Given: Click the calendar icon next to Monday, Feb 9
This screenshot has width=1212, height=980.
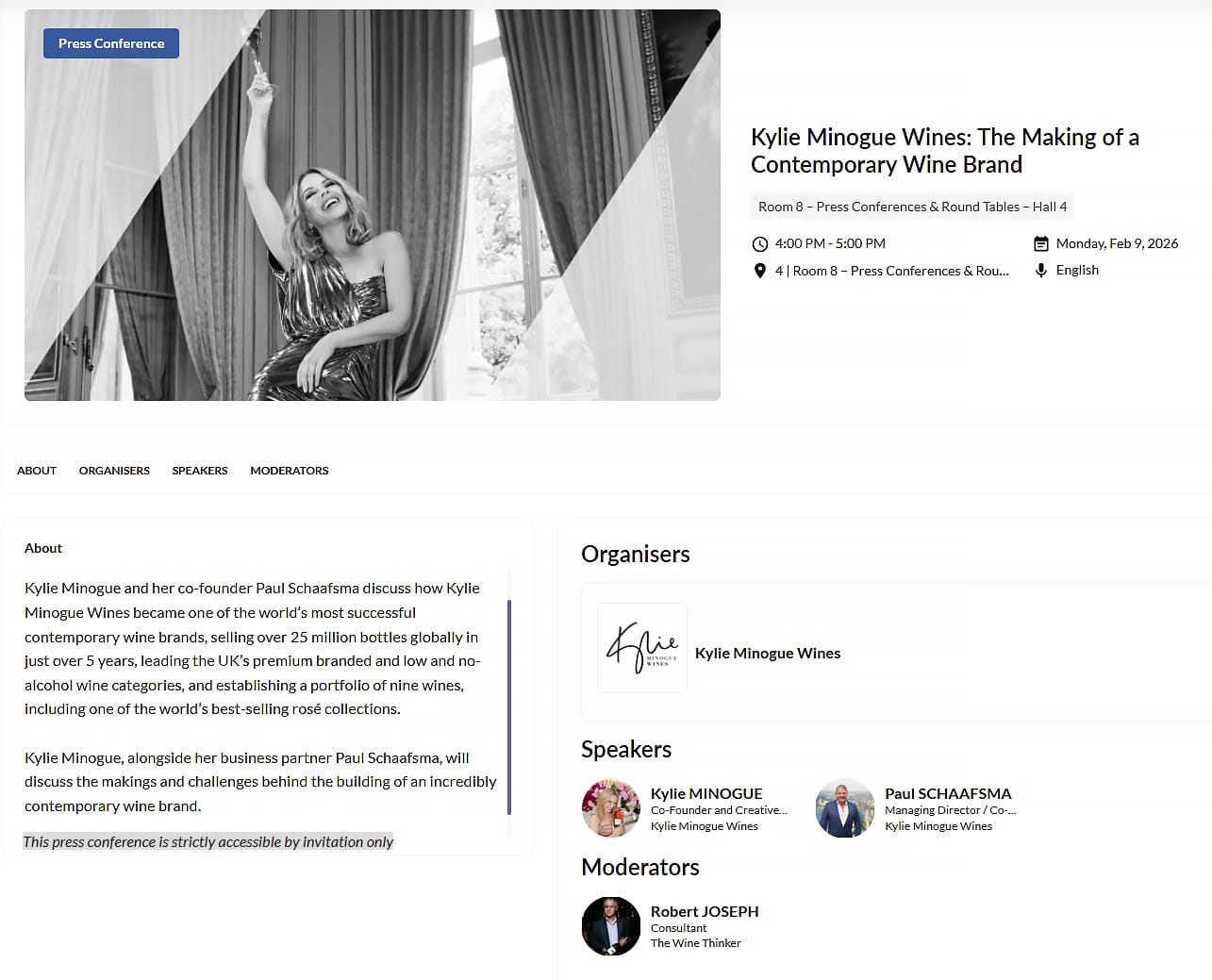Looking at the screenshot, I should [x=1040, y=243].
